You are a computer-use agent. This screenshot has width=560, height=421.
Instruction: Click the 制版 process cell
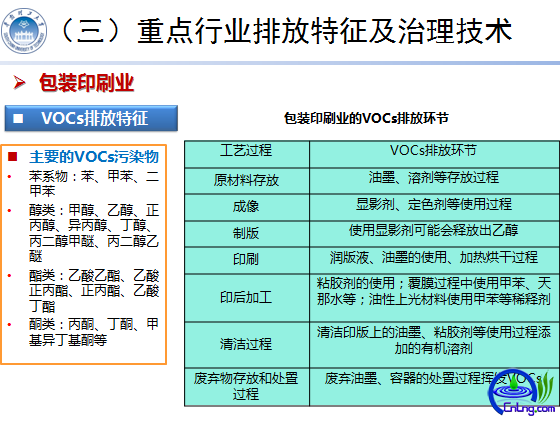point(247,234)
